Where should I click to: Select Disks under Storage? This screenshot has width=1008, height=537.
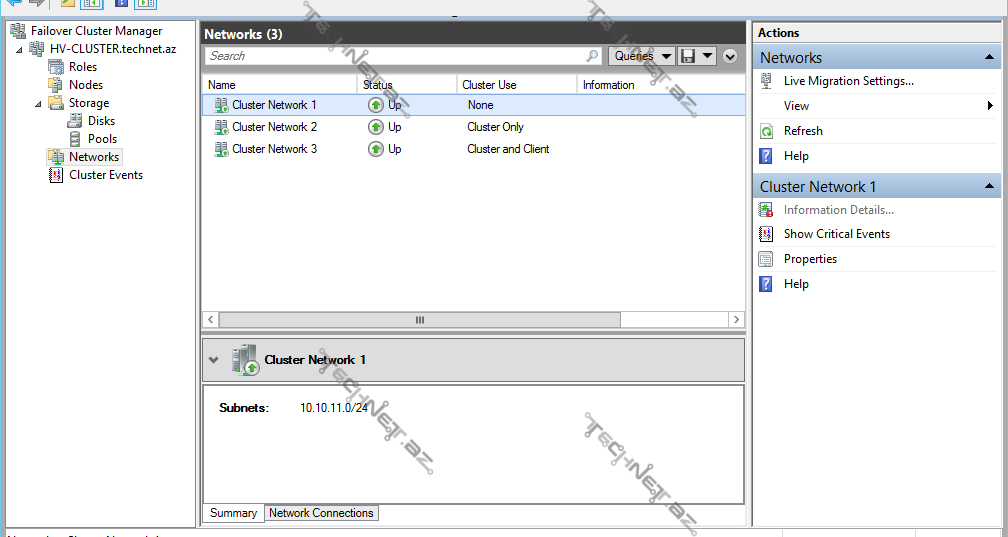tap(101, 121)
